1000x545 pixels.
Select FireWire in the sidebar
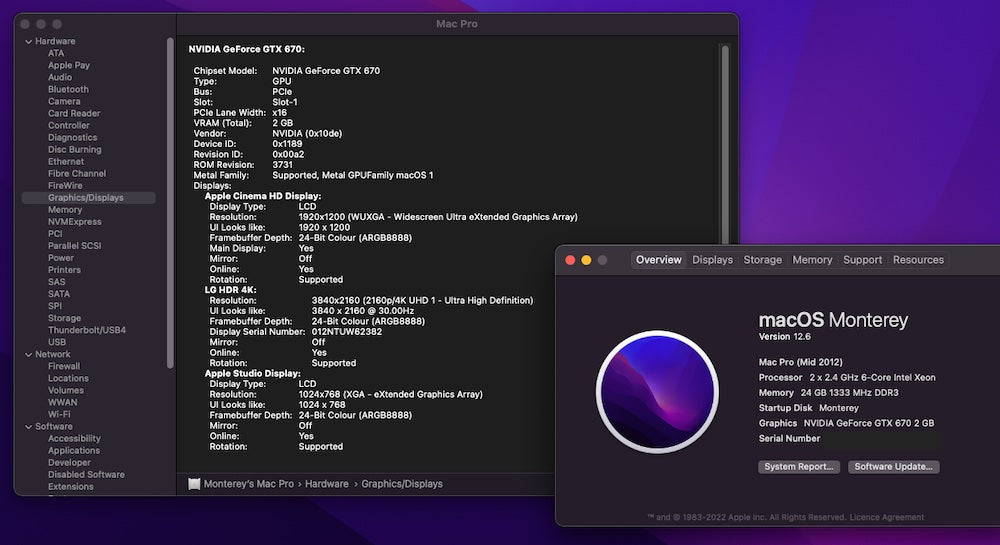point(65,185)
